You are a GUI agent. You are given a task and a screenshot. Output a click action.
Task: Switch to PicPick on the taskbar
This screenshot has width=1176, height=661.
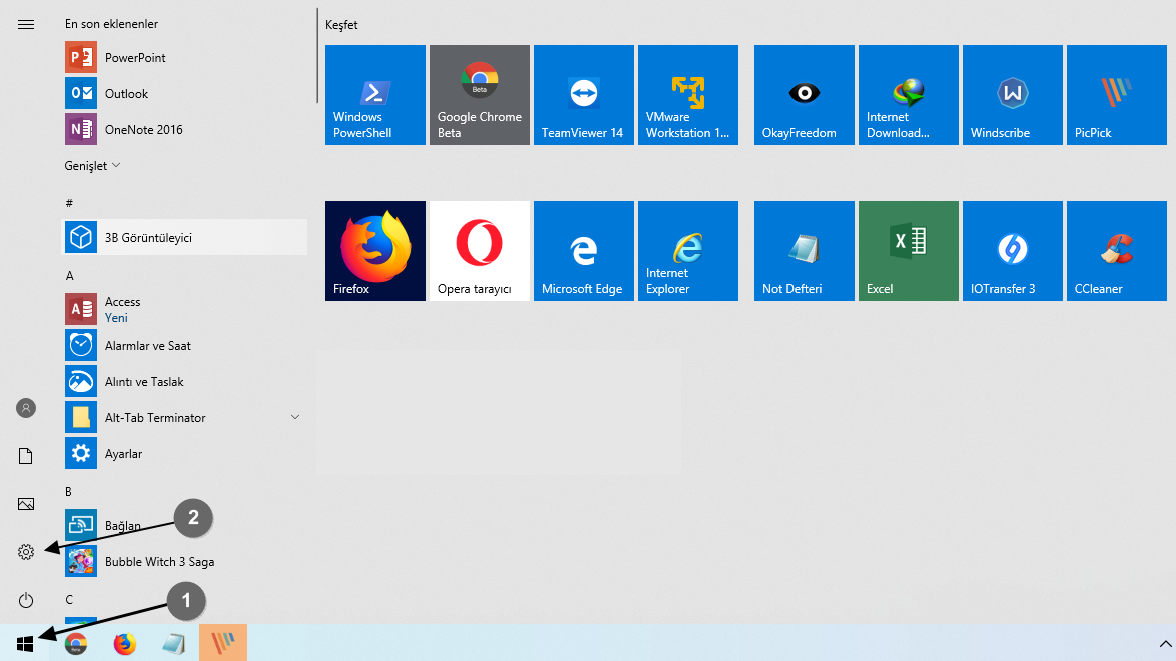pyautogui.click(x=223, y=643)
